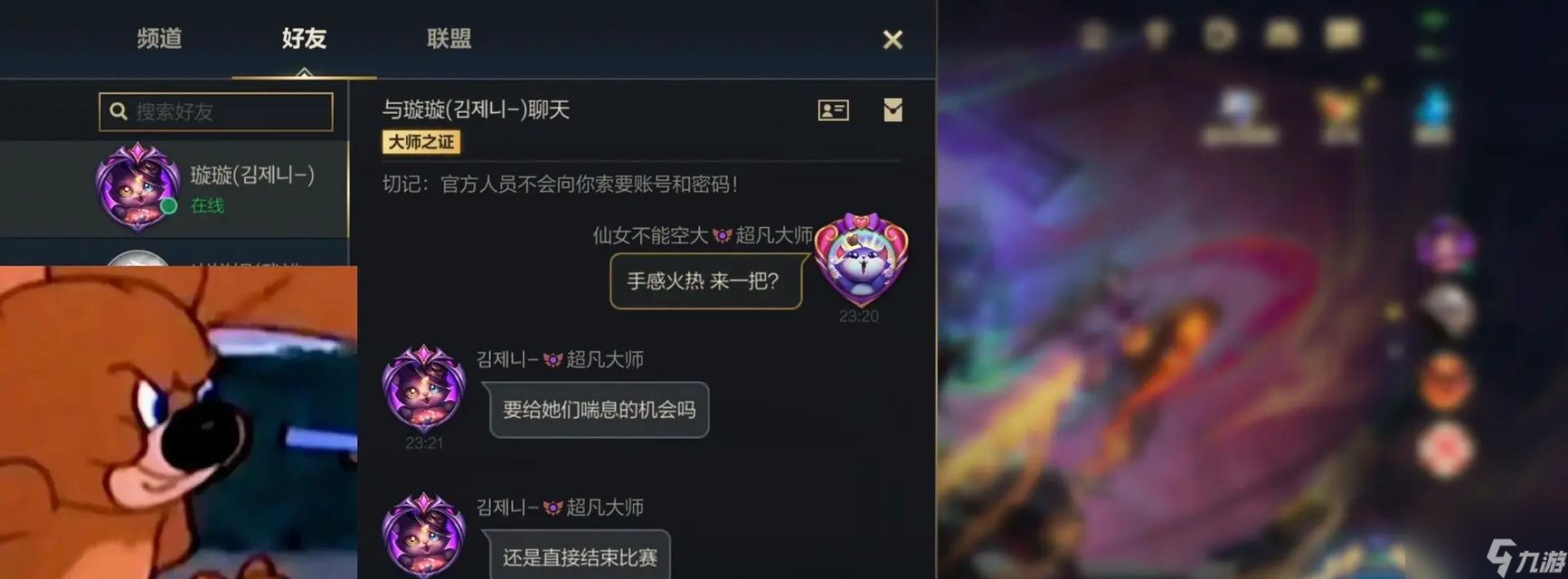Screen dimensions: 1568x579
Task: Click the 还是直接结束比赛 message bubble
Action: (x=580, y=555)
